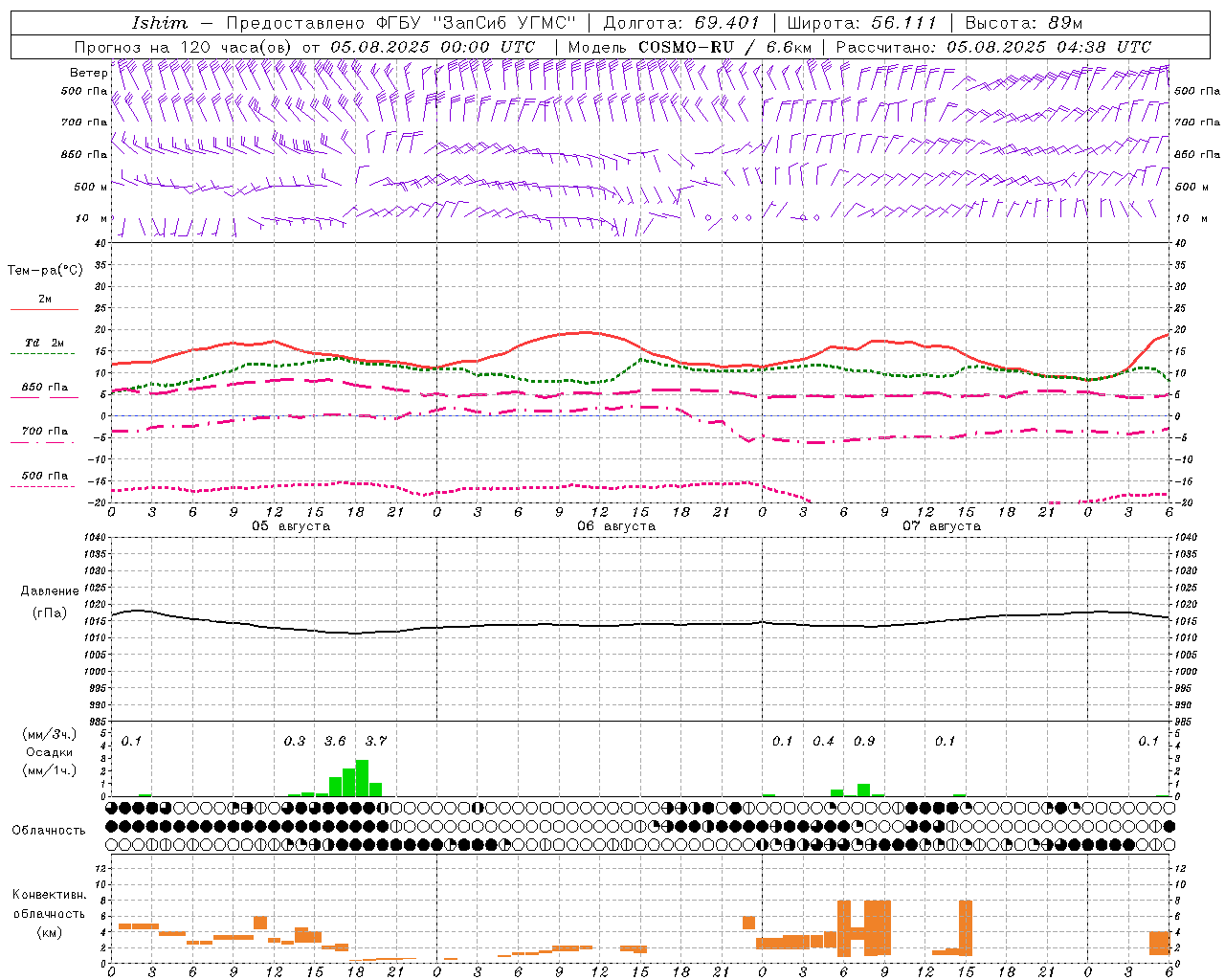1225x980 pixels.
Task: Select the precipitation value "3.6"
Action: click(335, 741)
